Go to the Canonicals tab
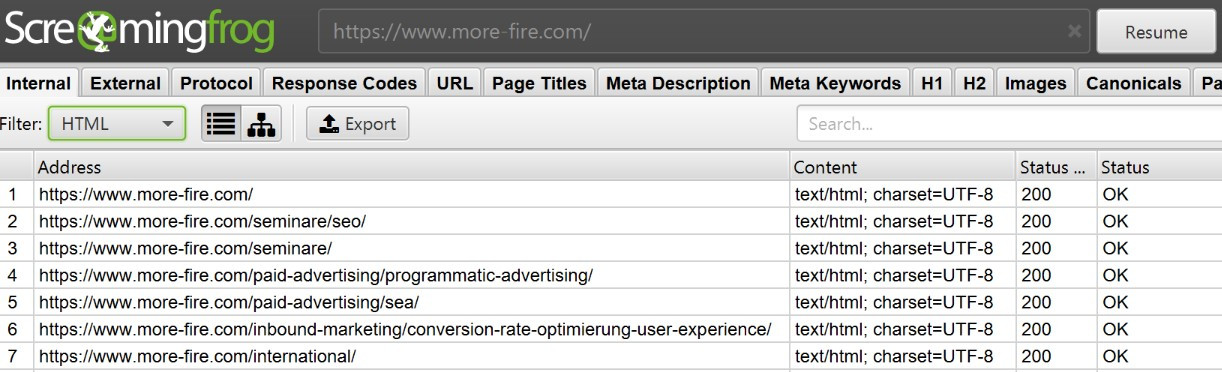This screenshot has height=372, width=1222. (x=1134, y=83)
